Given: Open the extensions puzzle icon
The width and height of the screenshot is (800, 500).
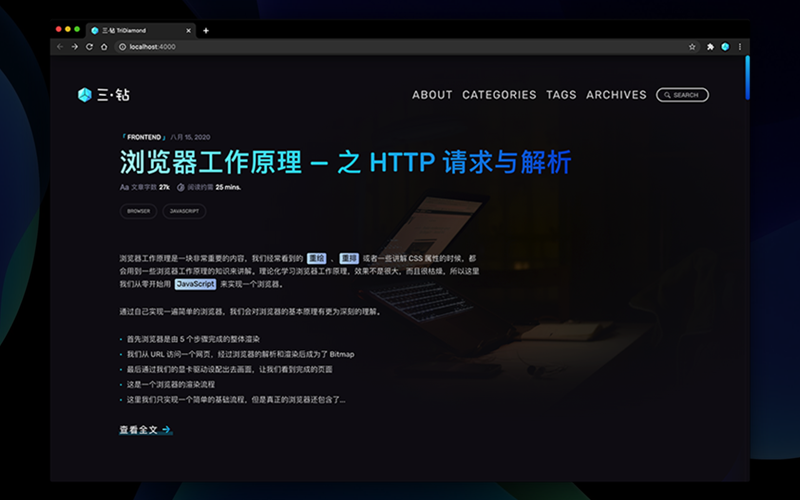Looking at the screenshot, I should [710, 47].
